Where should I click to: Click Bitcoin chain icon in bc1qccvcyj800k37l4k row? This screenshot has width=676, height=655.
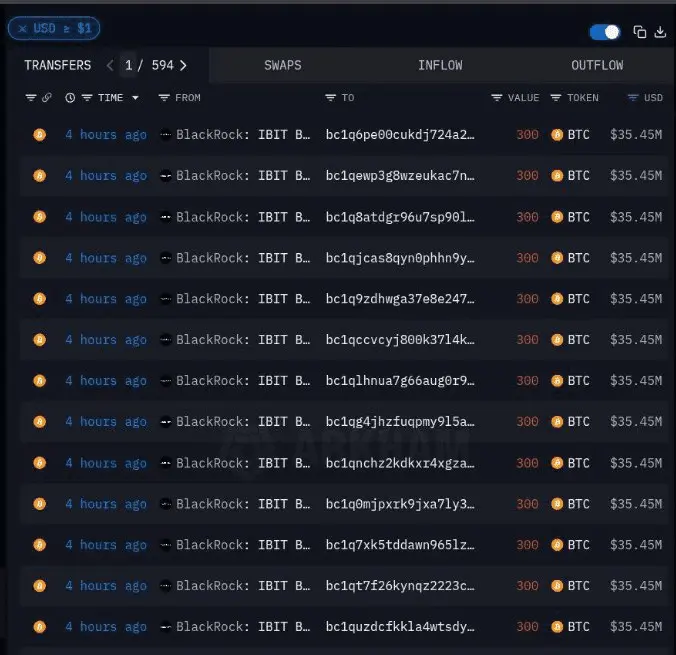[40, 340]
